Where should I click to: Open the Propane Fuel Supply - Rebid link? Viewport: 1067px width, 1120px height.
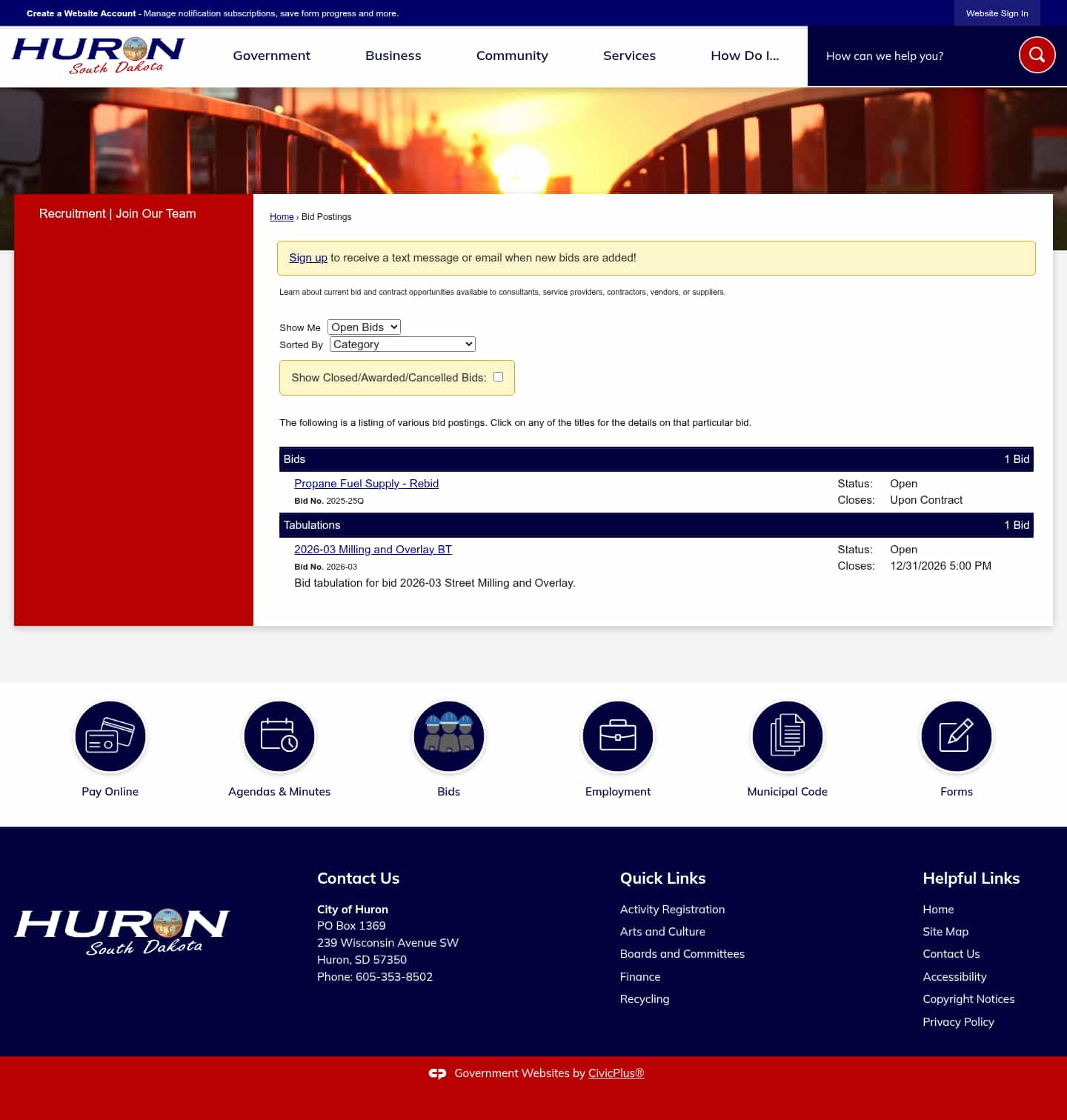click(x=366, y=483)
